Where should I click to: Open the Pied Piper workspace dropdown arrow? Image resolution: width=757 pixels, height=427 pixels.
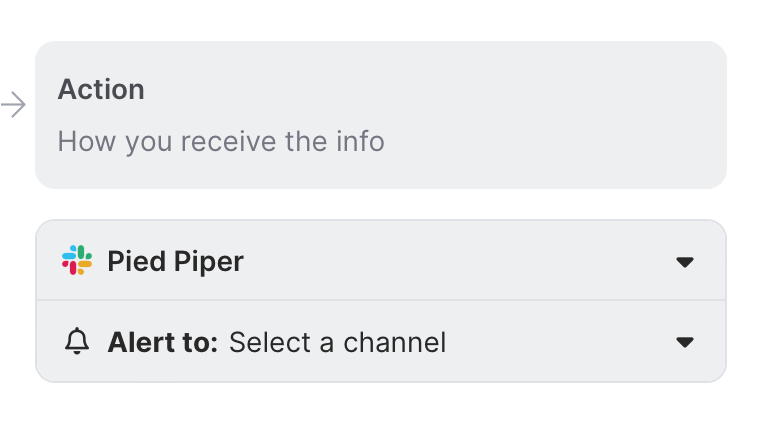point(684,262)
